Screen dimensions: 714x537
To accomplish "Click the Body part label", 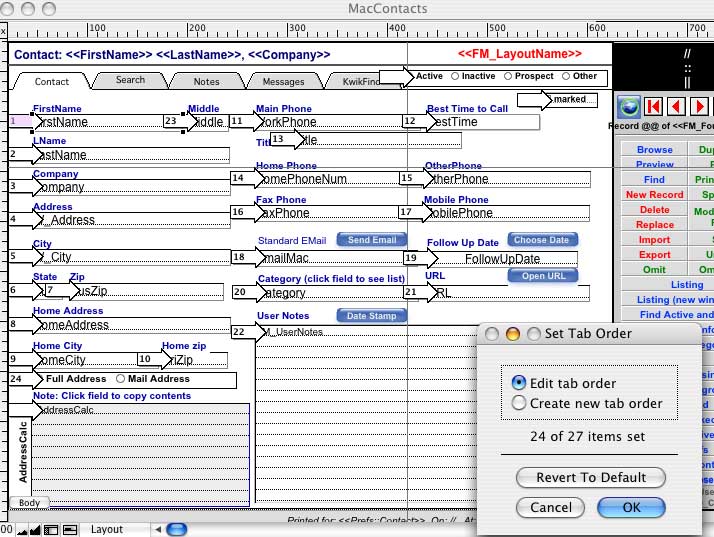I will (x=29, y=502).
